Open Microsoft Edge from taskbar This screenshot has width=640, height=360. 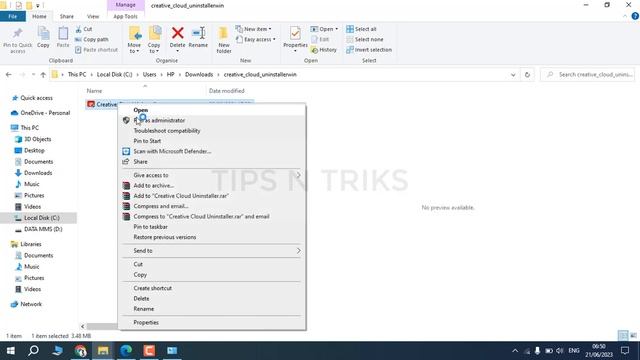(x=126, y=351)
